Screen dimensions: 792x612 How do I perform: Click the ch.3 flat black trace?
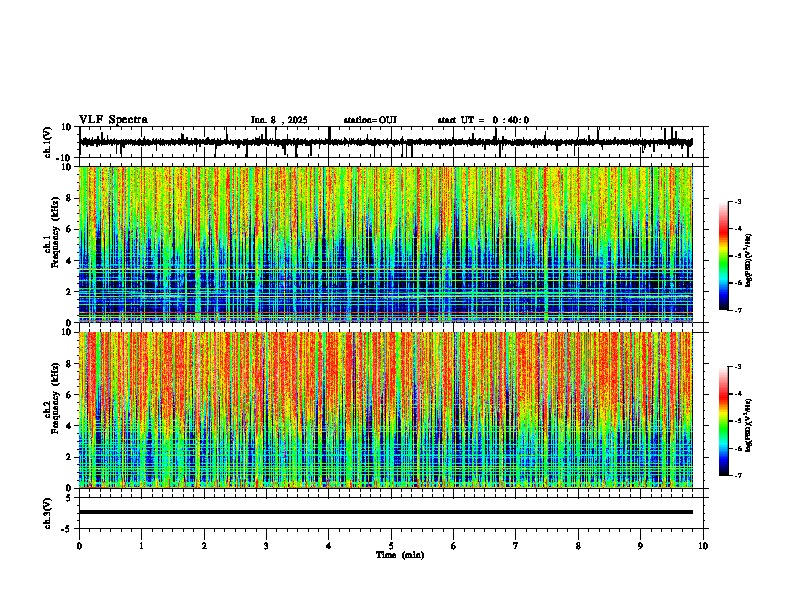(386, 512)
